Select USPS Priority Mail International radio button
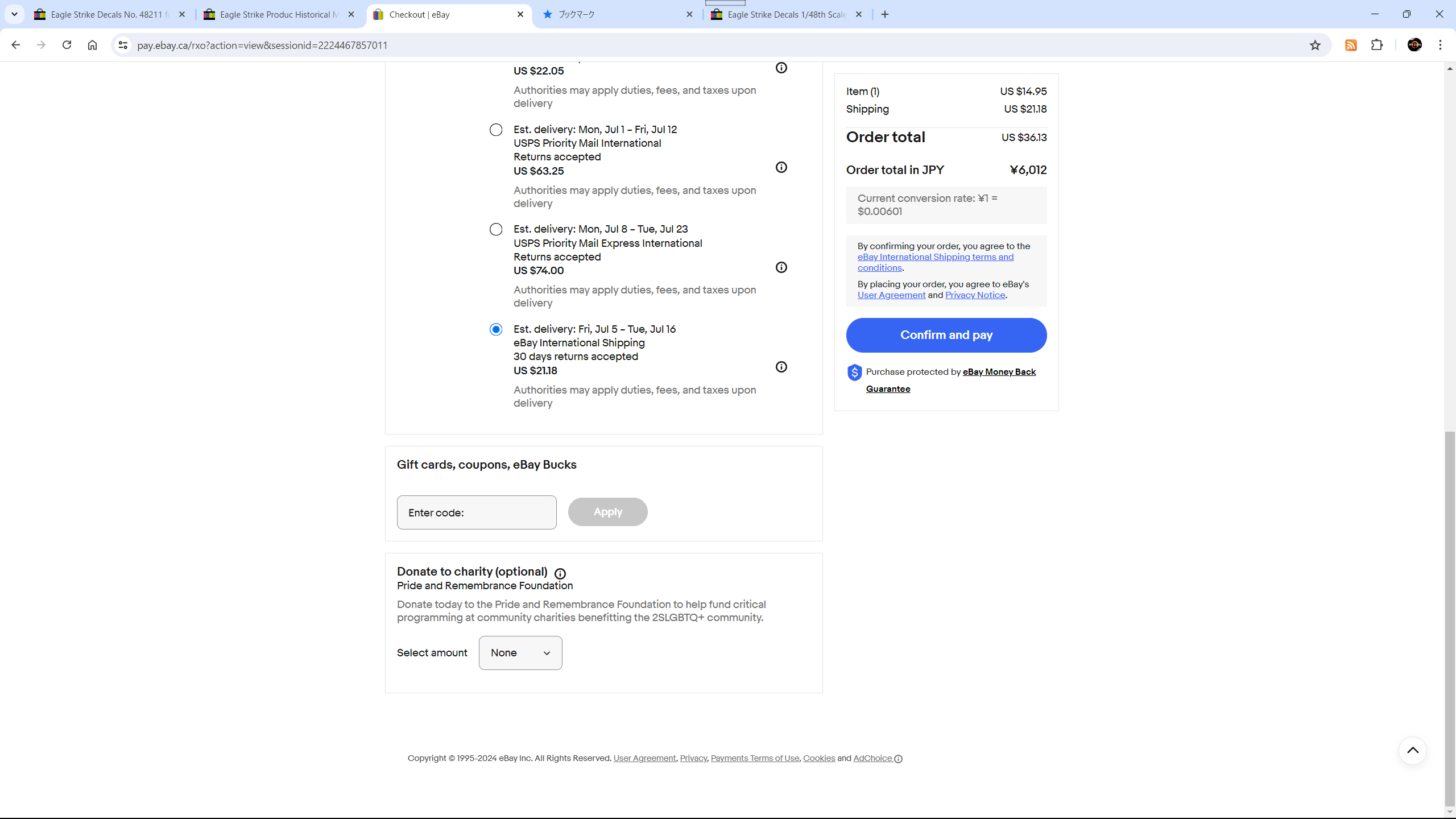This screenshot has height=819, width=1456. pyautogui.click(x=496, y=130)
